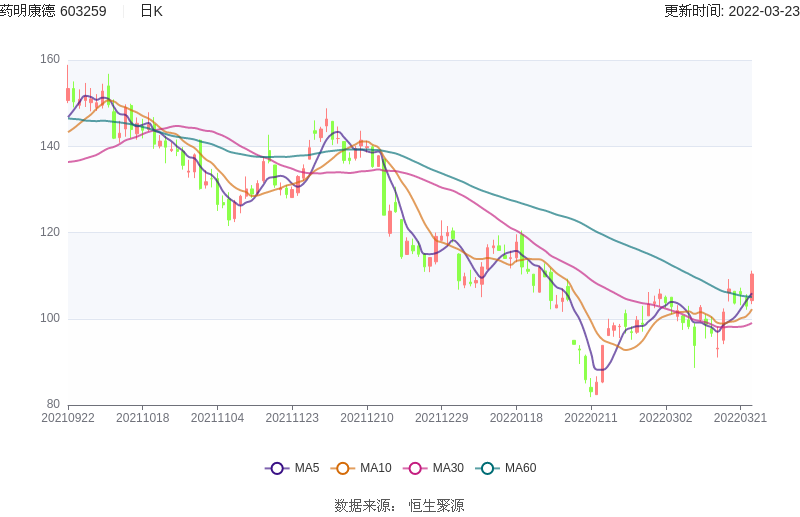The width and height of the screenshot is (800, 517).
Task: Select the 日K chart type label
Action: (151, 11)
